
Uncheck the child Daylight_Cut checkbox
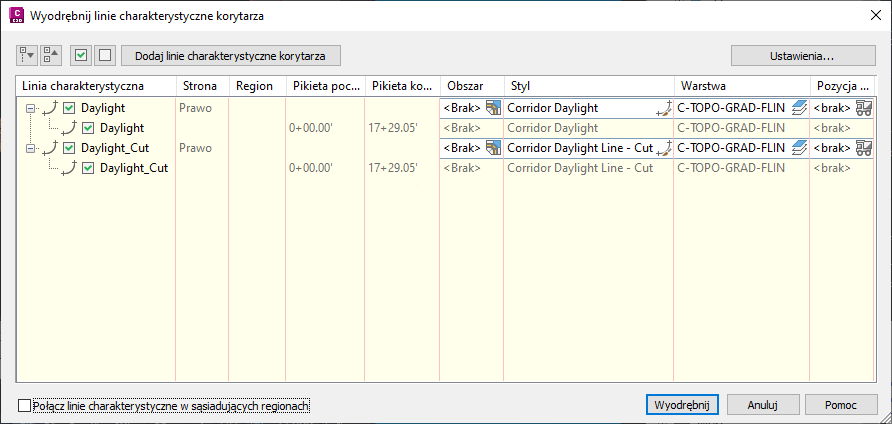click(x=89, y=168)
